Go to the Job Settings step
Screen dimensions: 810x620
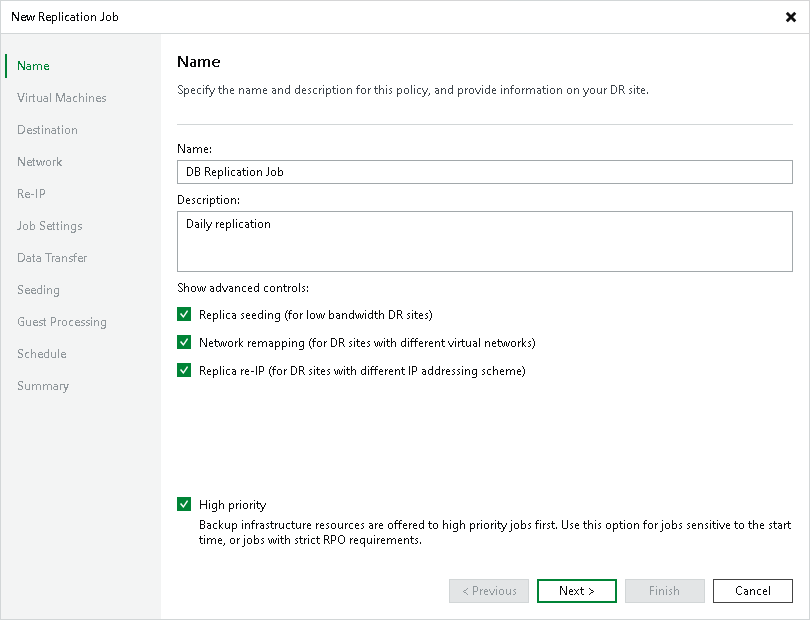pos(50,226)
